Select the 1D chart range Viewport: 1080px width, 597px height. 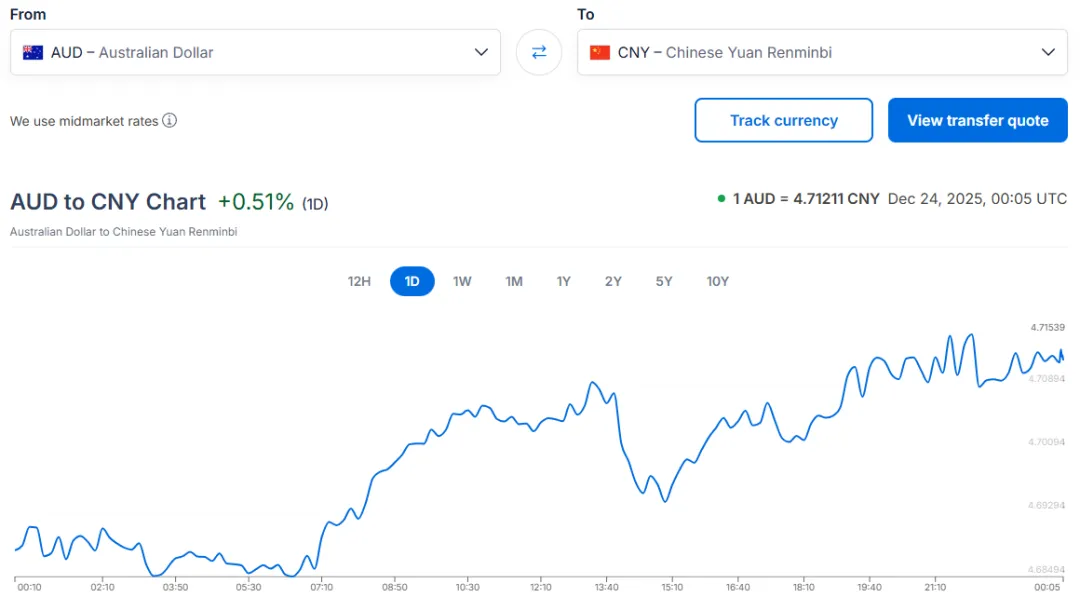point(412,281)
